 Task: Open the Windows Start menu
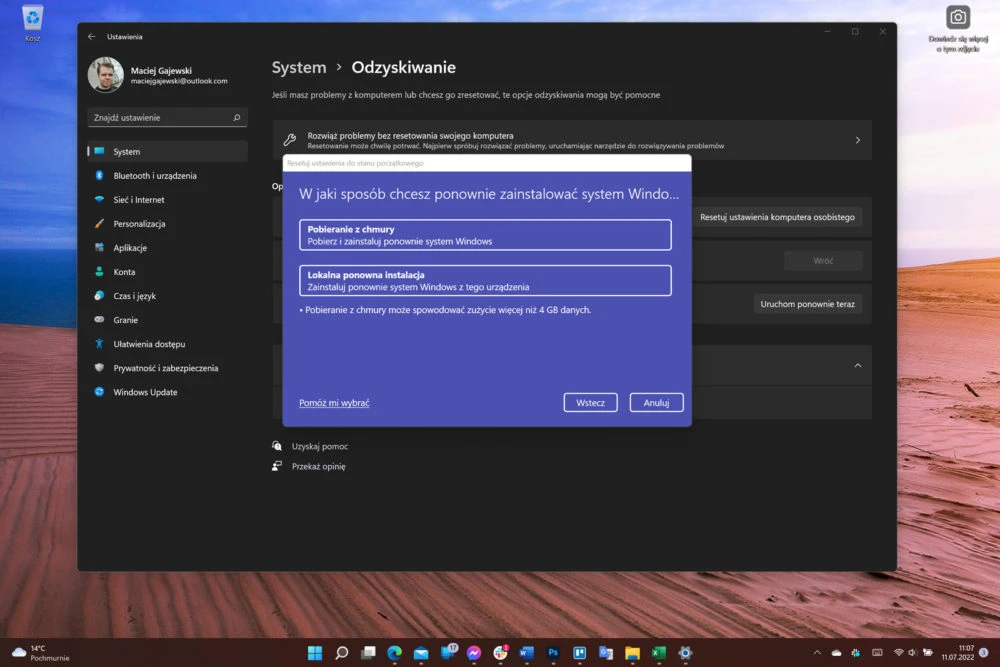pyautogui.click(x=315, y=652)
